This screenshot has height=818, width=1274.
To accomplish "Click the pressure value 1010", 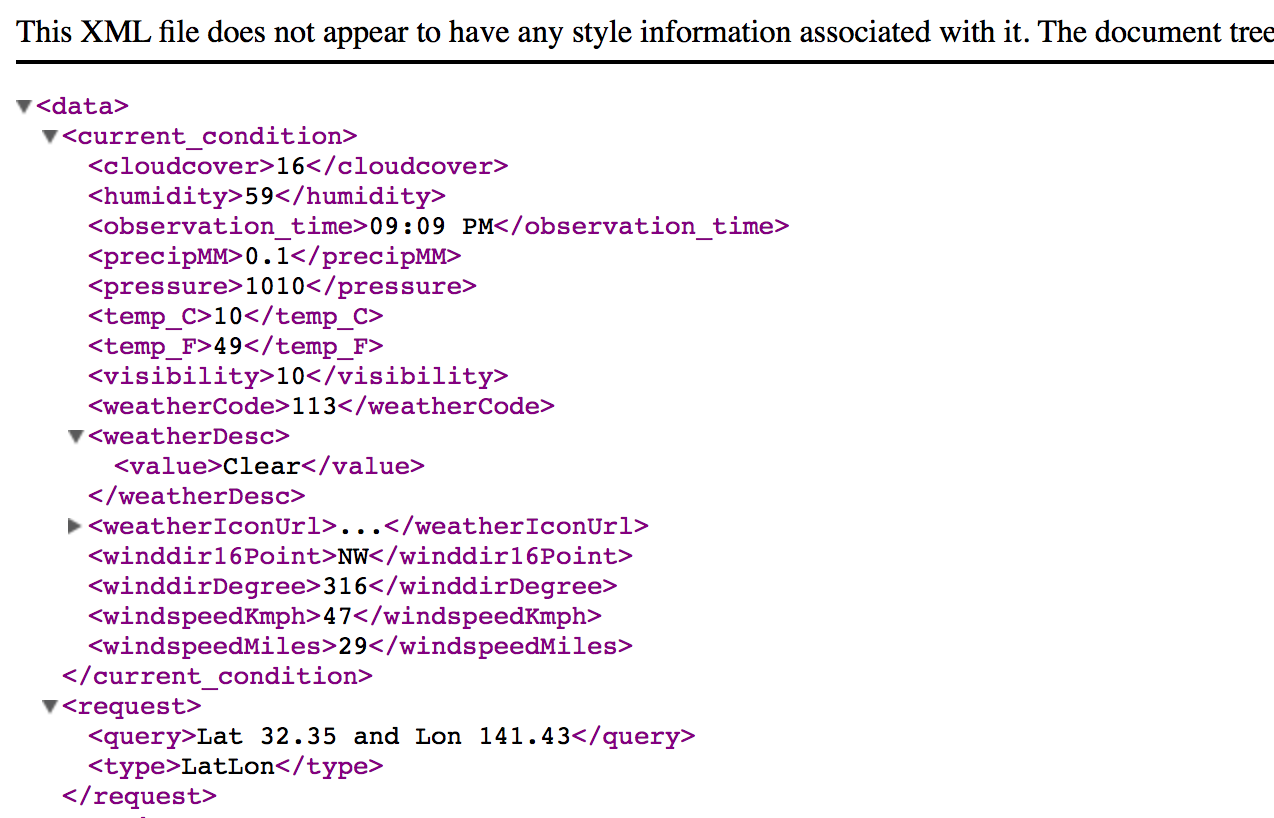I will pyautogui.click(x=275, y=286).
